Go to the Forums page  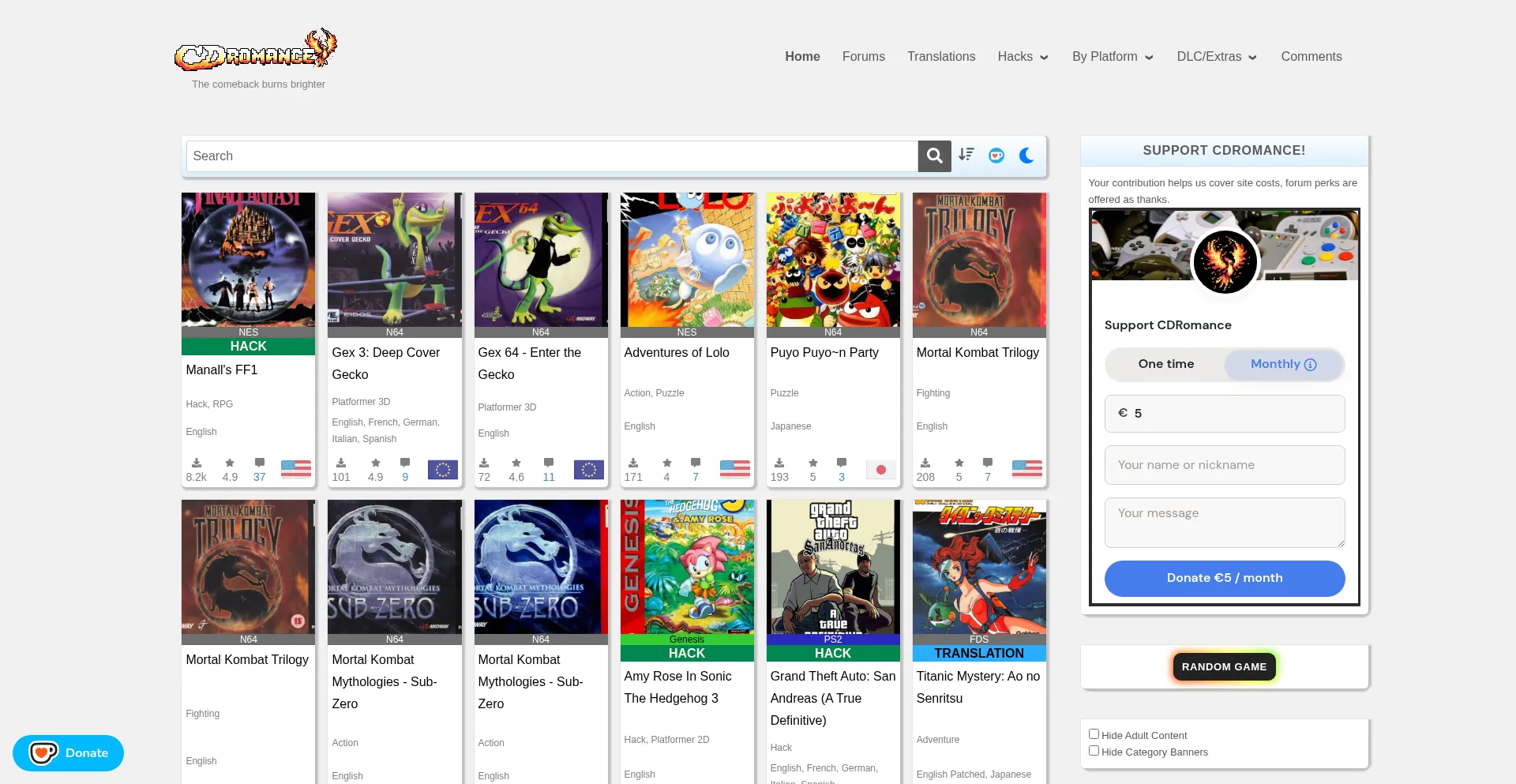[863, 57]
